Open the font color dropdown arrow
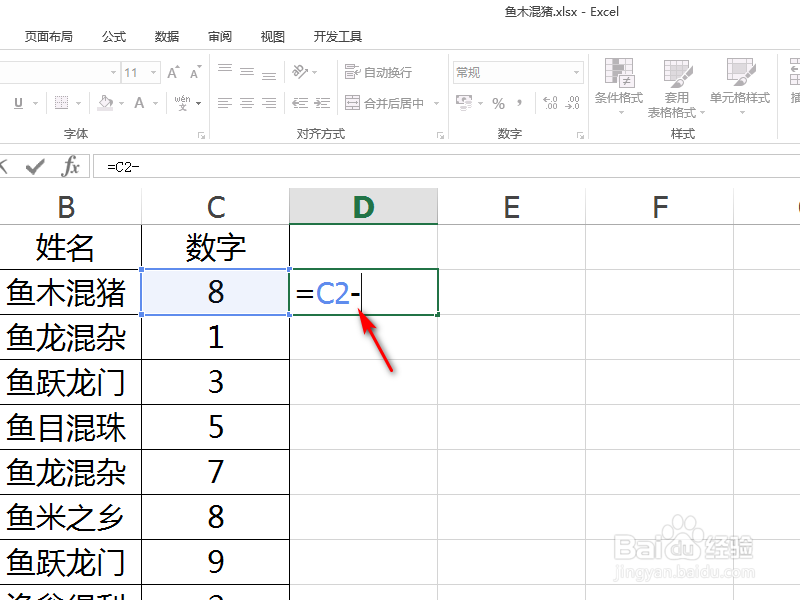 155,104
